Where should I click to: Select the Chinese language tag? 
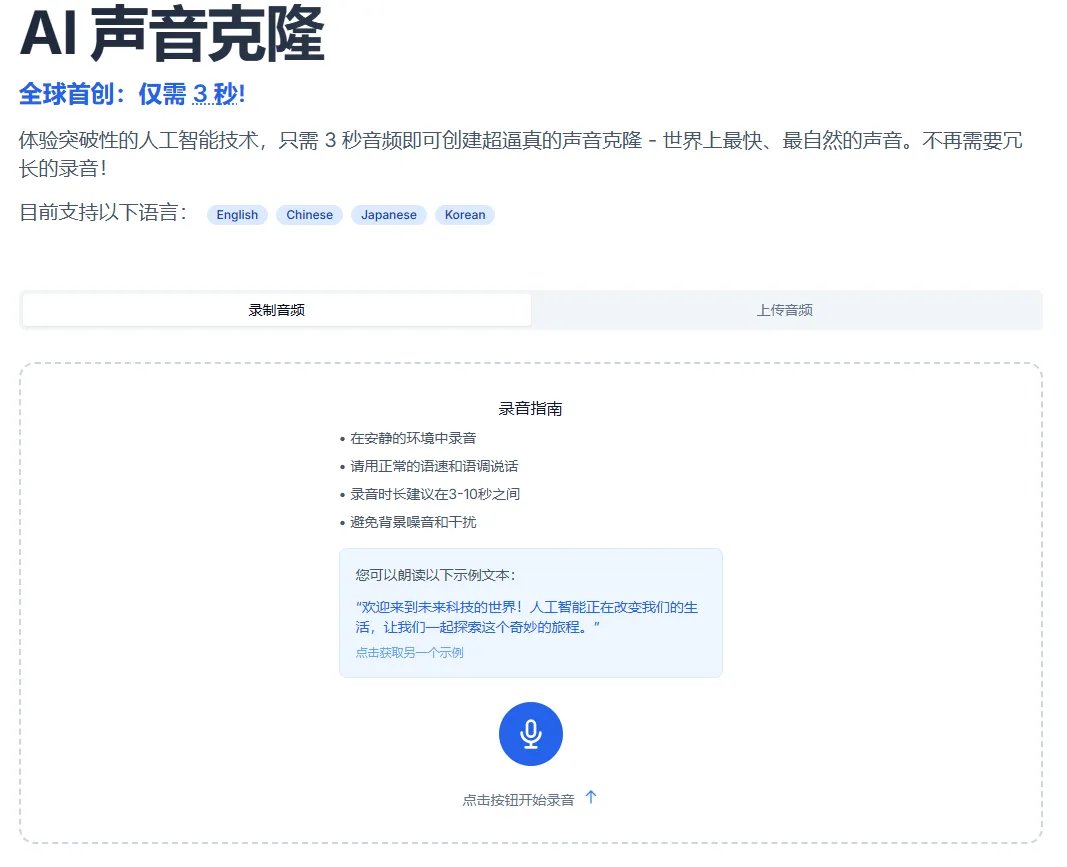point(309,215)
